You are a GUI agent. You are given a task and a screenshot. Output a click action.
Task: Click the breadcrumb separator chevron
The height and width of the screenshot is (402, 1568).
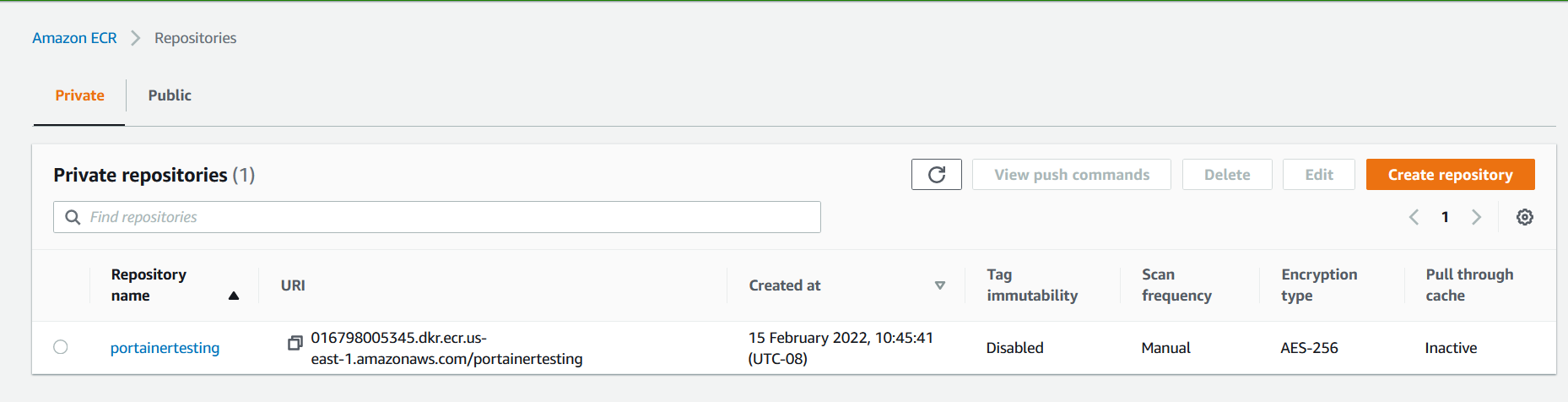coord(135,38)
